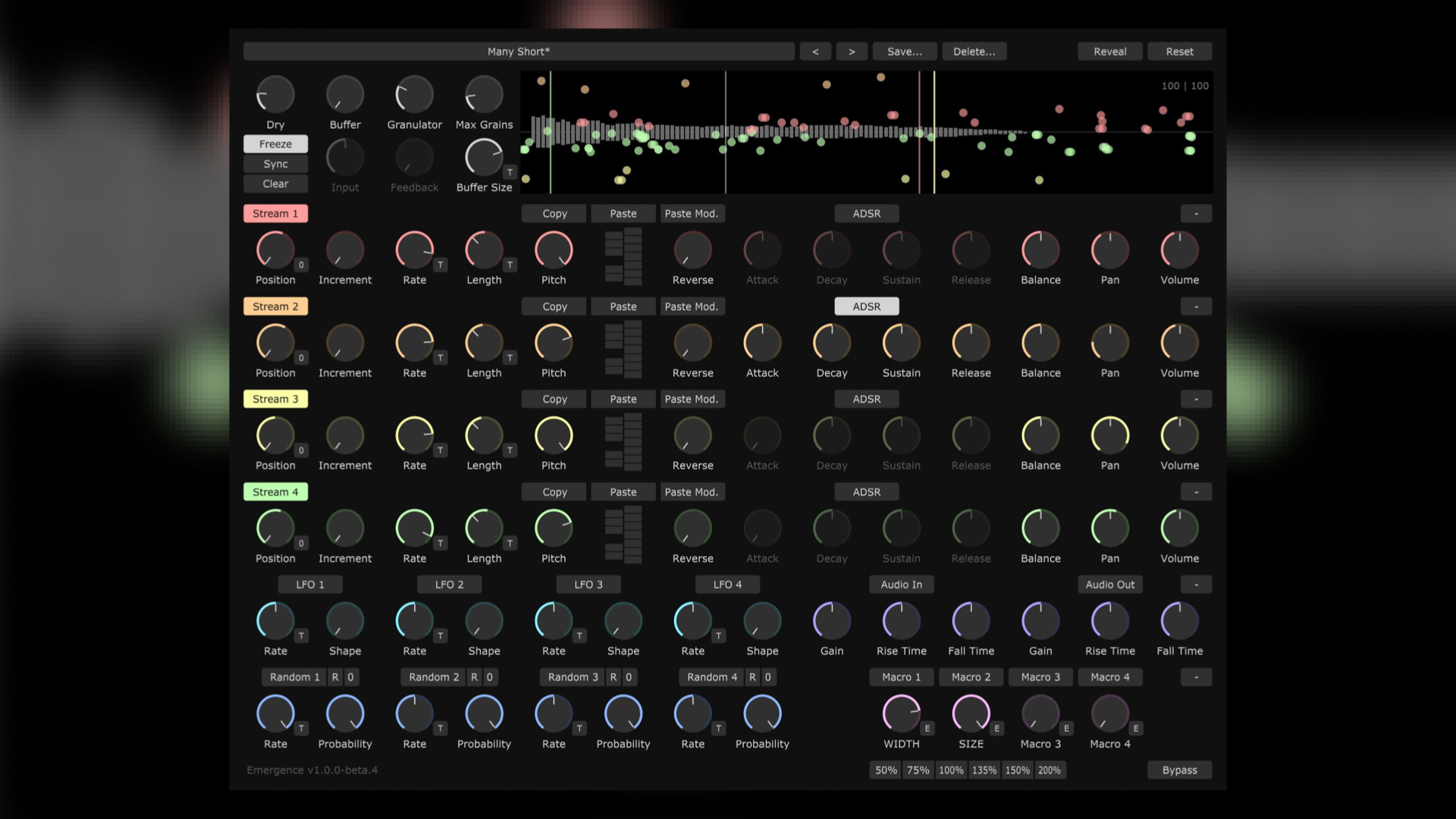The height and width of the screenshot is (819, 1456).
Task: Open the preset name bar Many Short*
Action: point(519,52)
